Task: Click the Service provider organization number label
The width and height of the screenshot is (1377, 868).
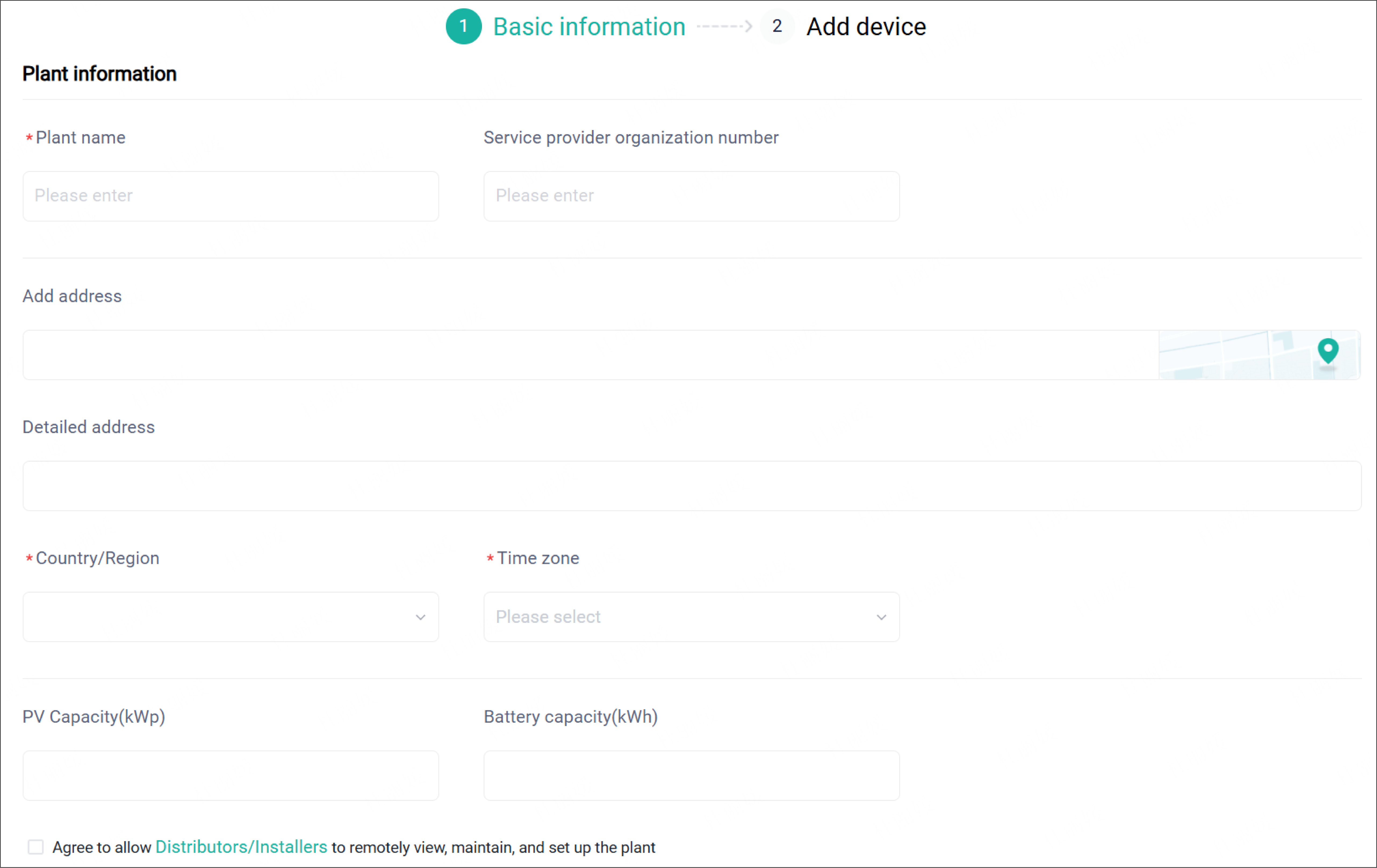Action: pyautogui.click(x=631, y=138)
